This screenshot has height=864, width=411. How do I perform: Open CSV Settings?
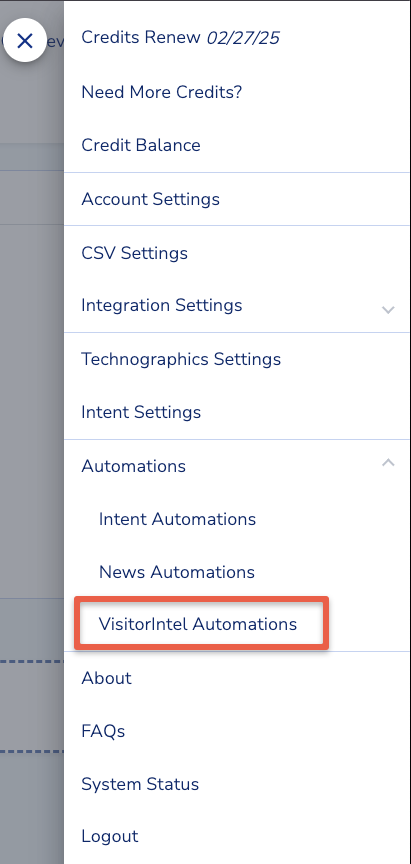pyautogui.click(x=134, y=253)
